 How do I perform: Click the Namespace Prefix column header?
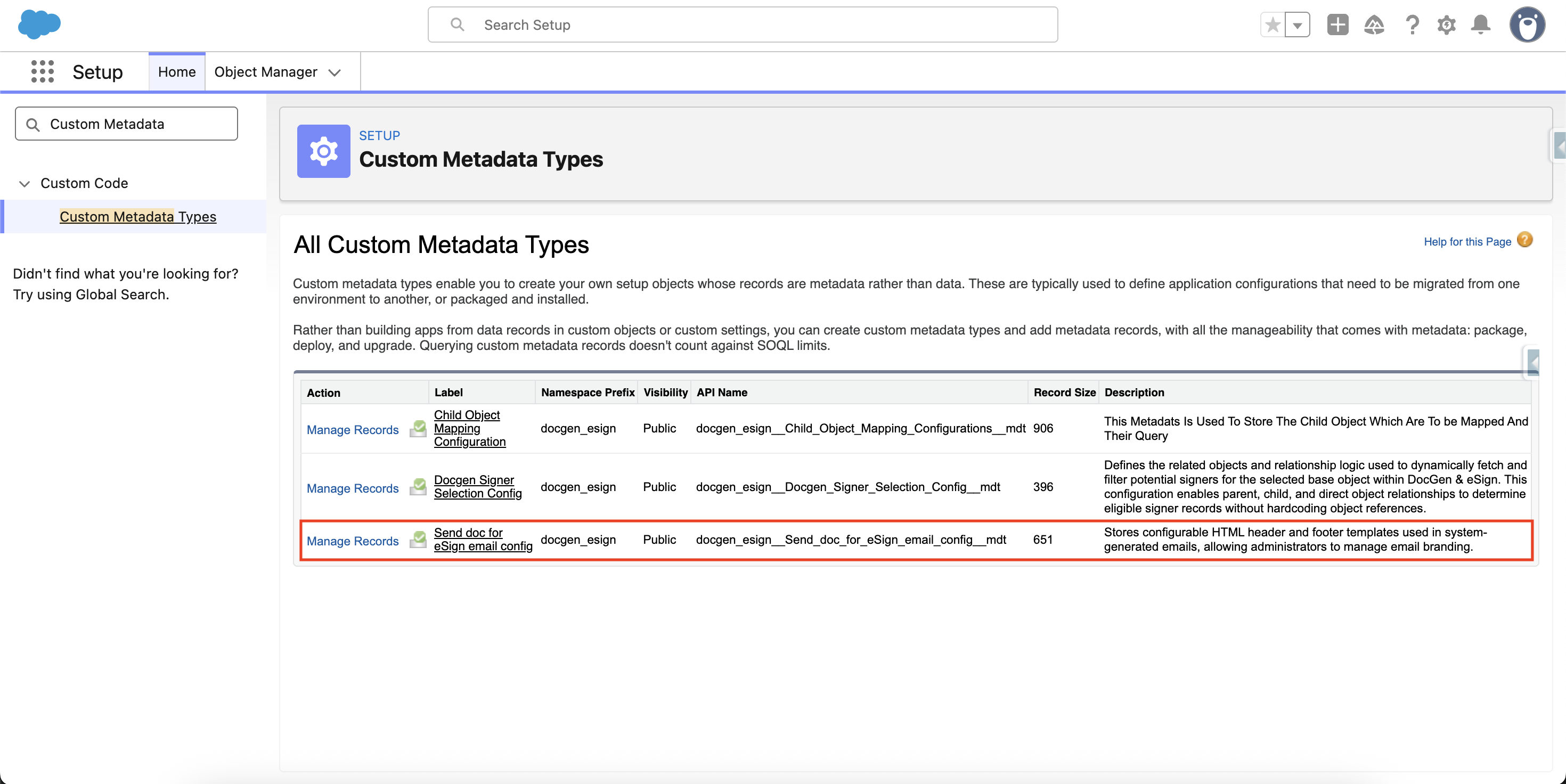point(588,392)
